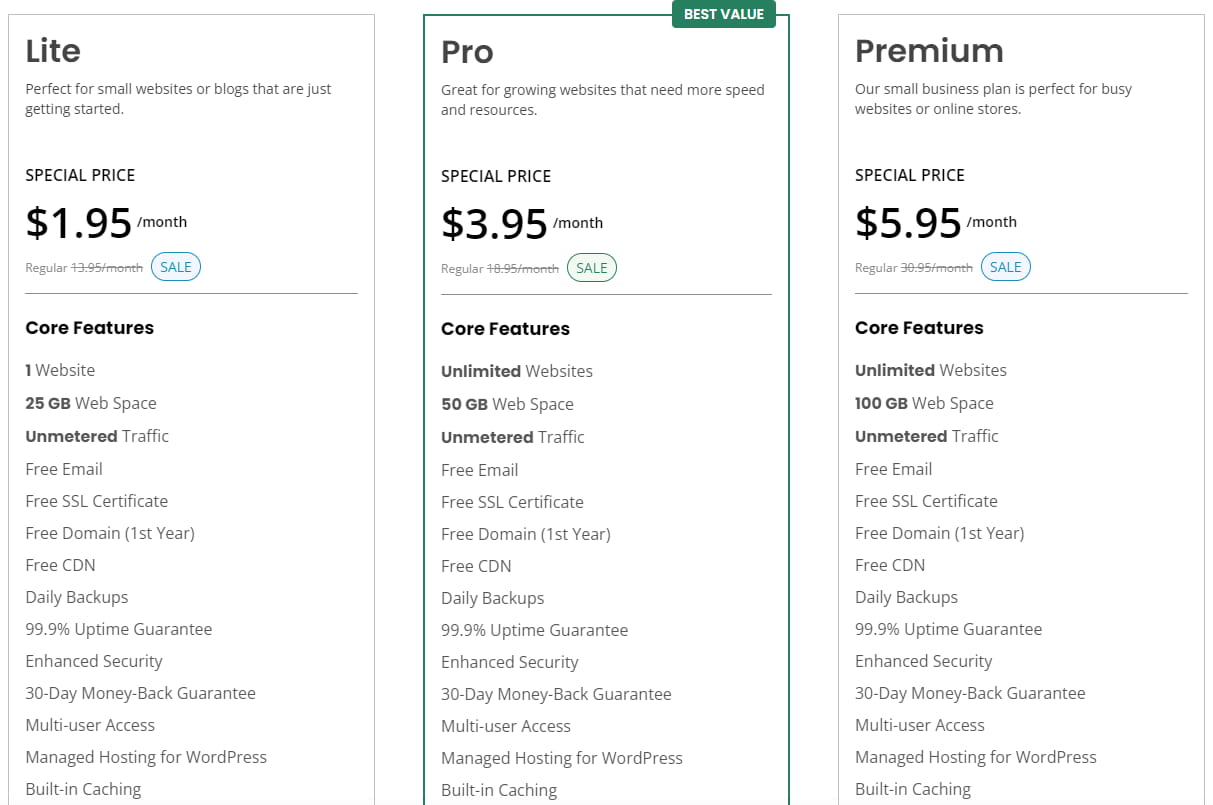The height and width of the screenshot is (805, 1213).
Task: Click 'Managed Hosting for WordPress' in Pro plan
Action: click(x=562, y=758)
